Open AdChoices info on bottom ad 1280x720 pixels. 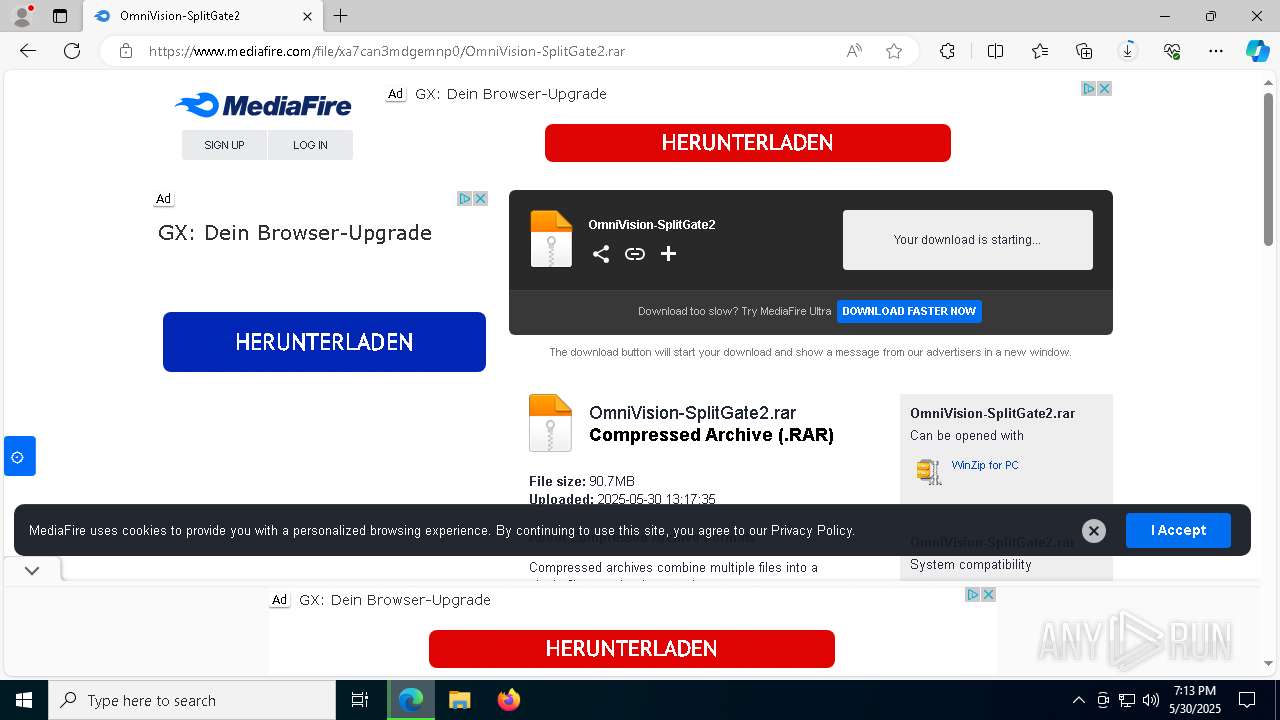pyautogui.click(x=972, y=594)
